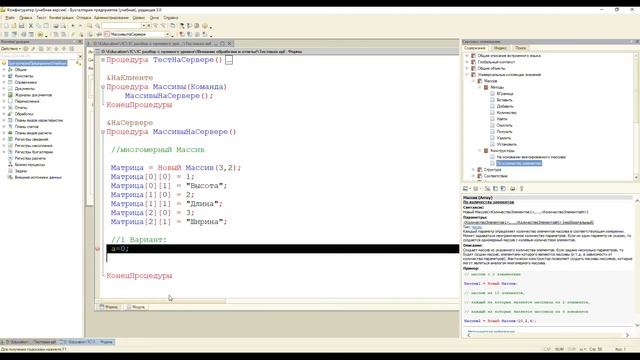This screenshot has height=360, width=640.
Task: Click the Syntax Helper tree vertical scrollbar
Action: [636, 116]
